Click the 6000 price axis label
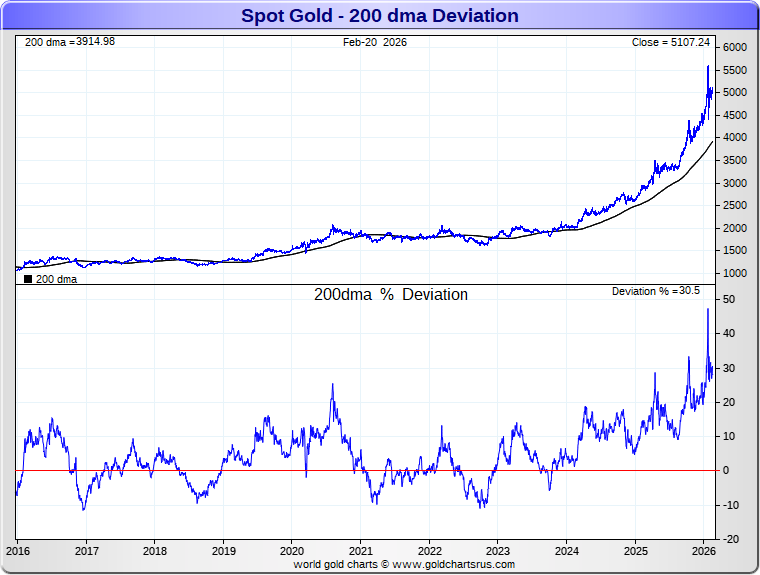760x575 pixels. click(735, 47)
